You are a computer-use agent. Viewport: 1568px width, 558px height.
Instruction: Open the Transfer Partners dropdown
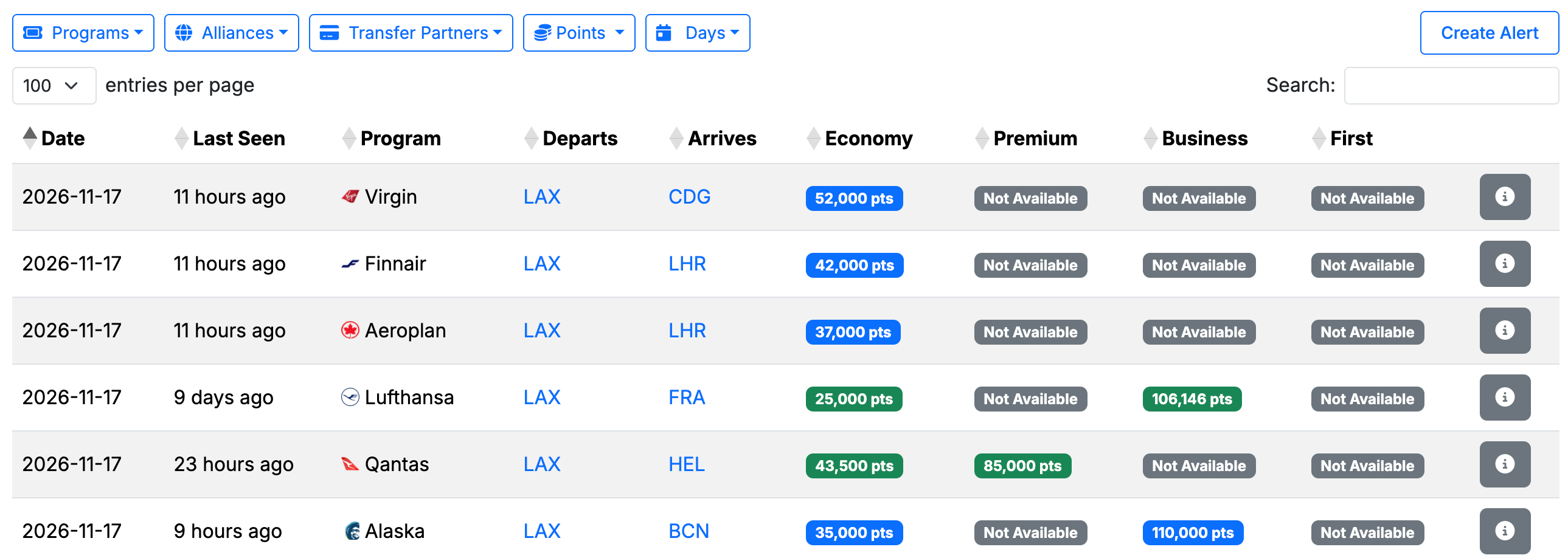(x=411, y=33)
